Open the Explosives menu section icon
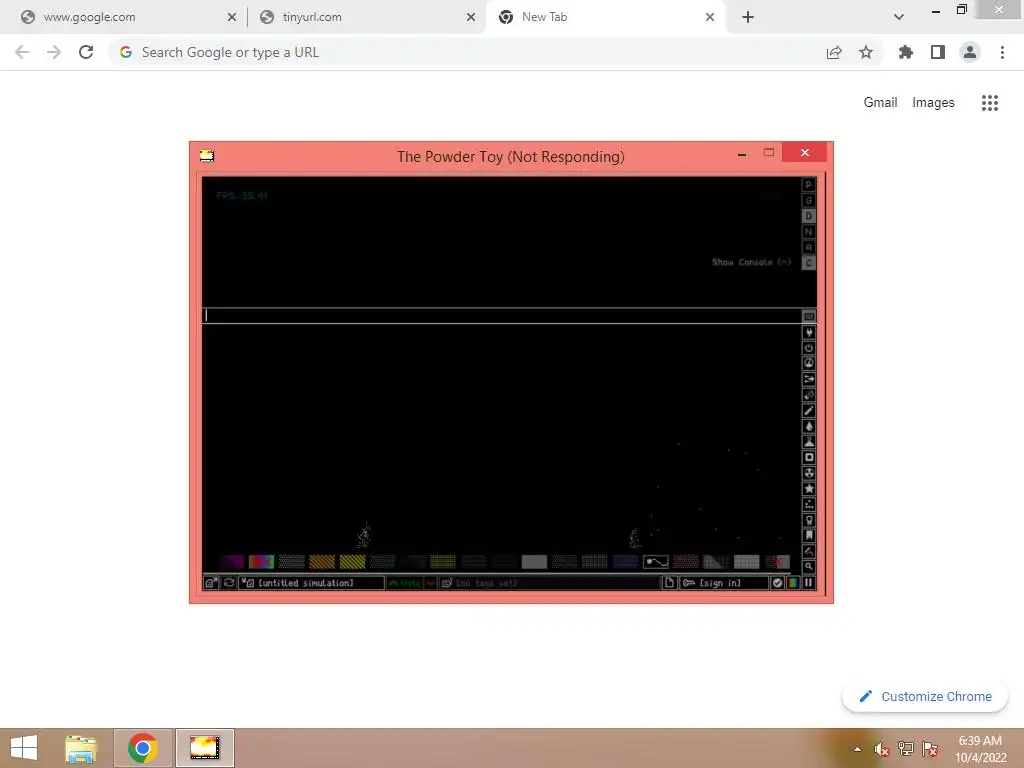 coord(808,395)
